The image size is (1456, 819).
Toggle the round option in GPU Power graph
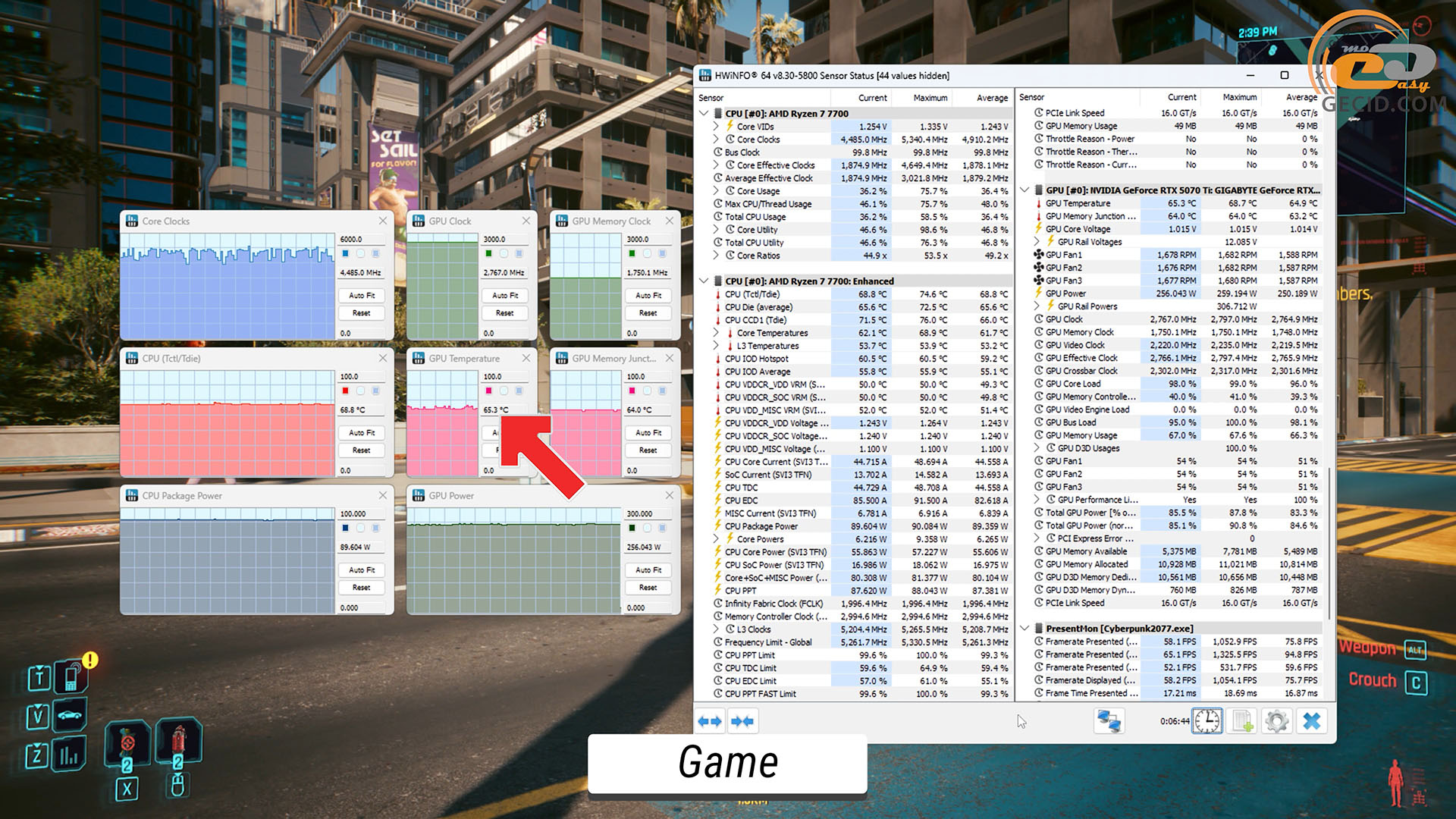tap(647, 528)
